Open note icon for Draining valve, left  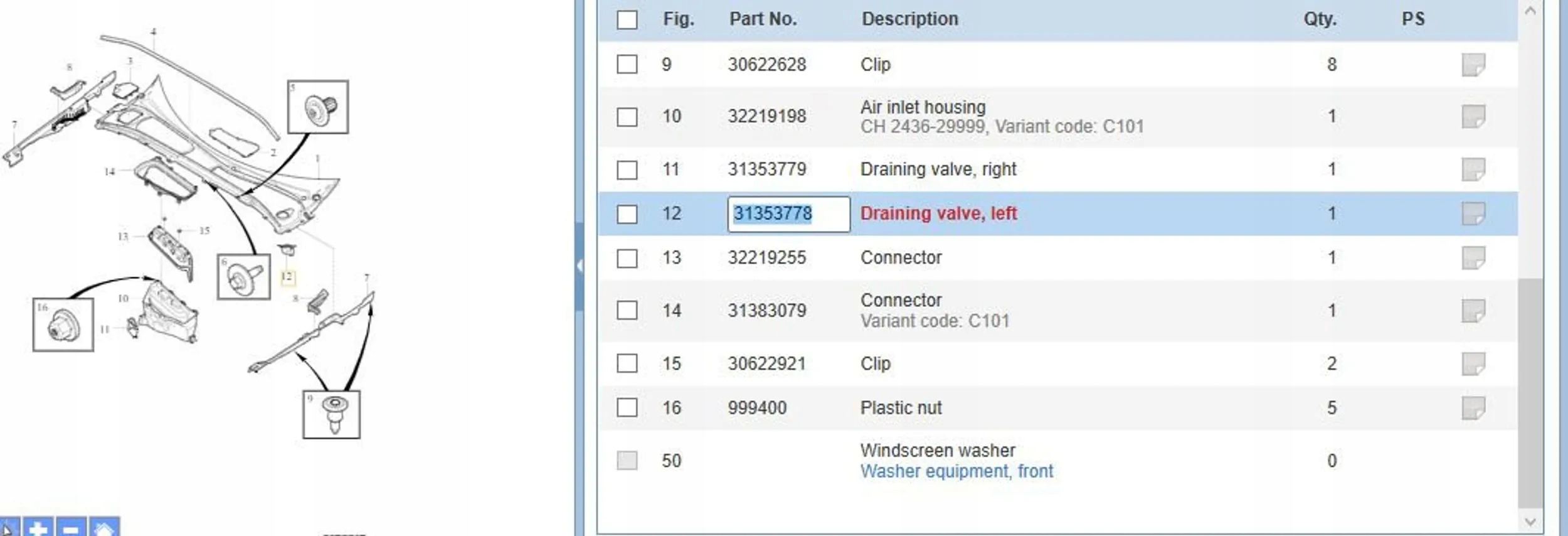[1473, 213]
